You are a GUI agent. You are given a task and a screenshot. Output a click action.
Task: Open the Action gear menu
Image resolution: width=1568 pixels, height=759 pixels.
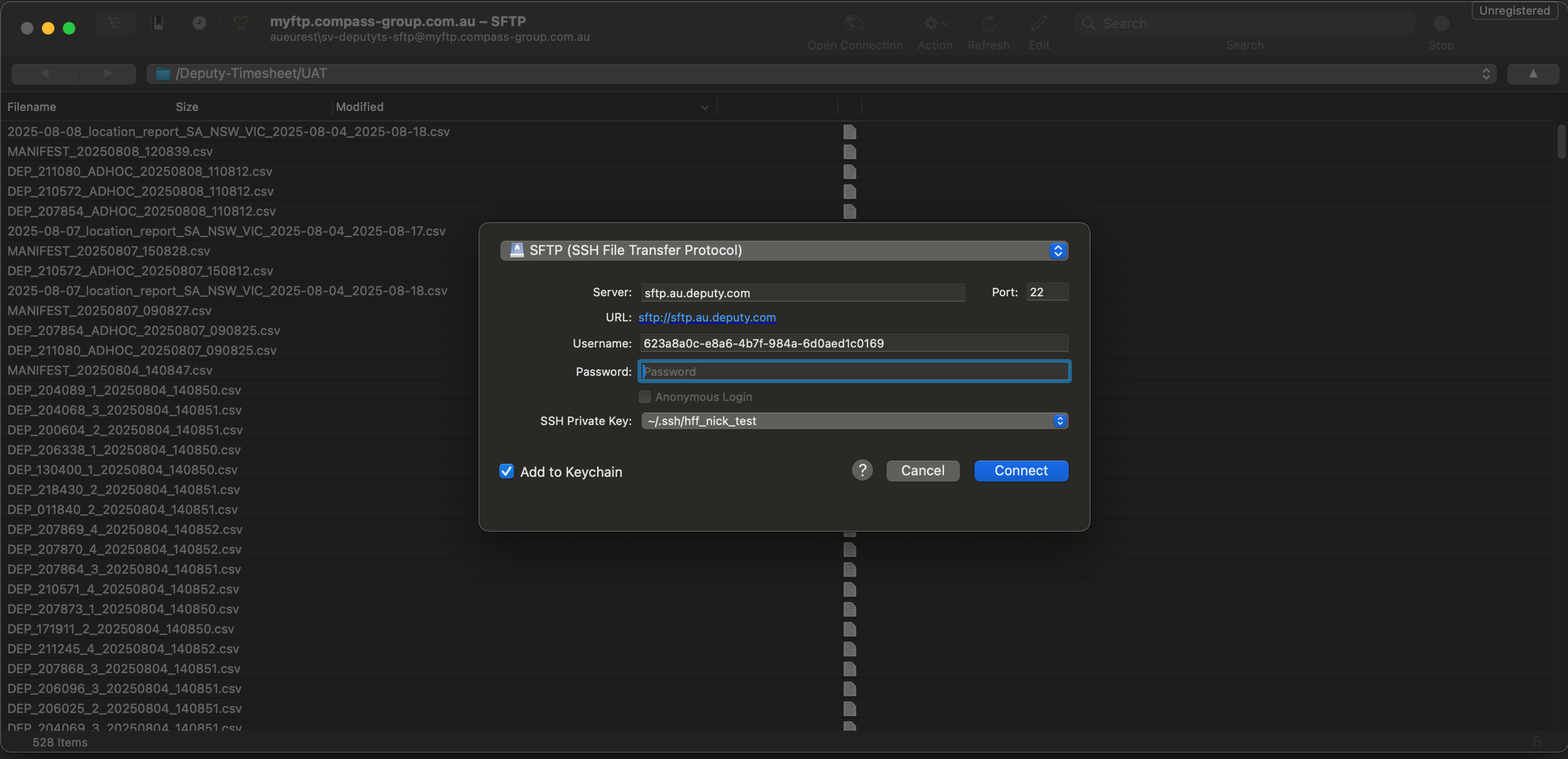934,25
